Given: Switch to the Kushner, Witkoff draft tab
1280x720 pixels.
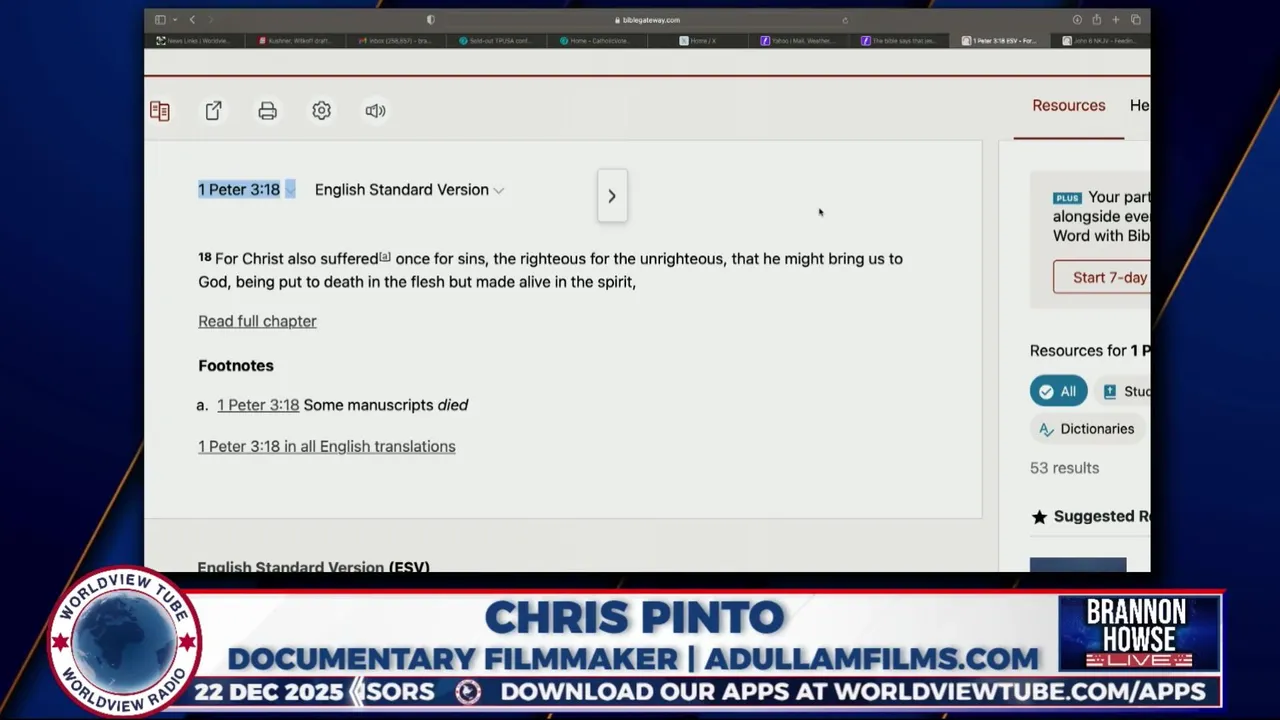Looking at the screenshot, I should 296,41.
